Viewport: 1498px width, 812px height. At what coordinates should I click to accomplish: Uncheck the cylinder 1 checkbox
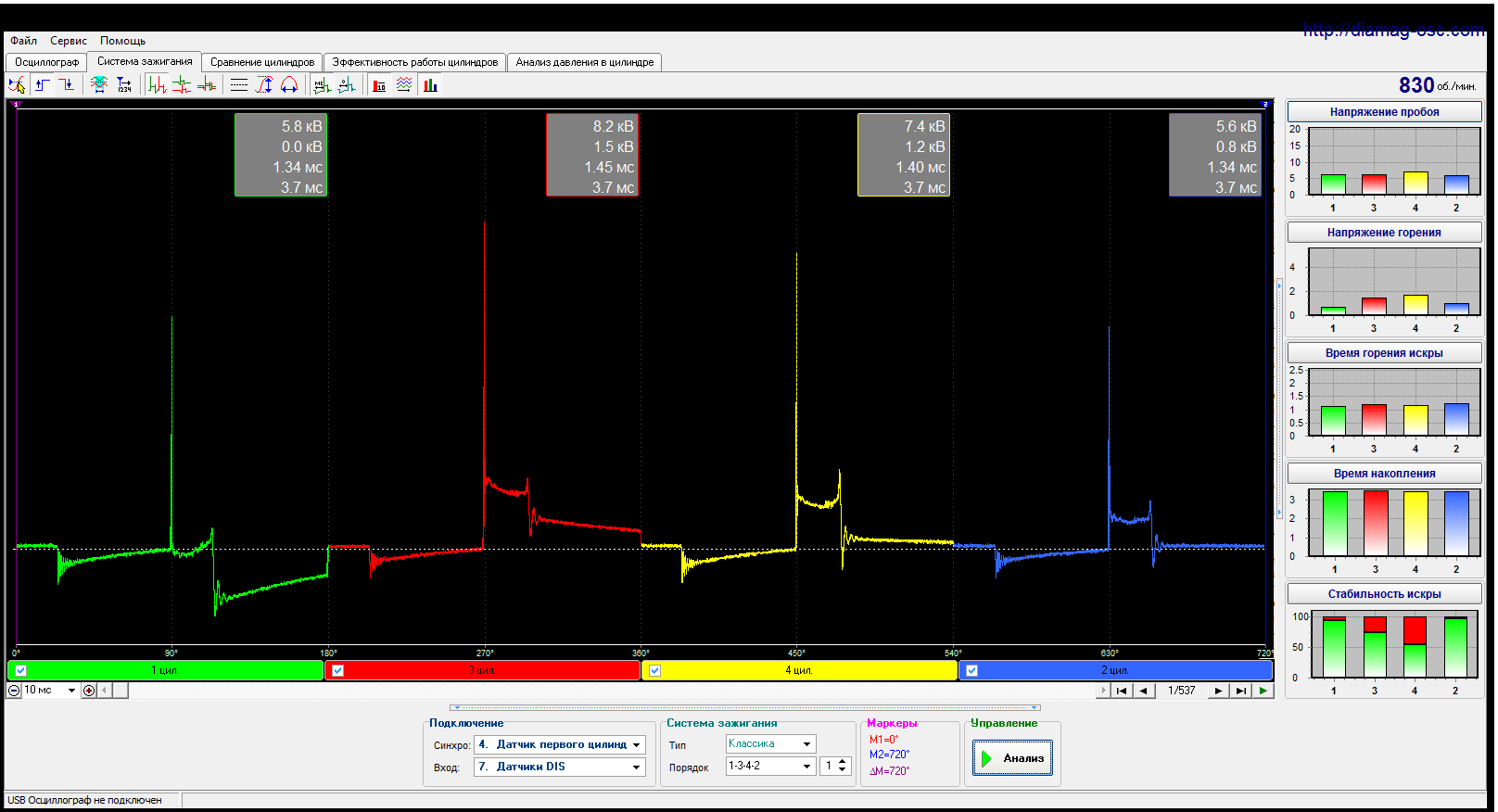(21, 670)
